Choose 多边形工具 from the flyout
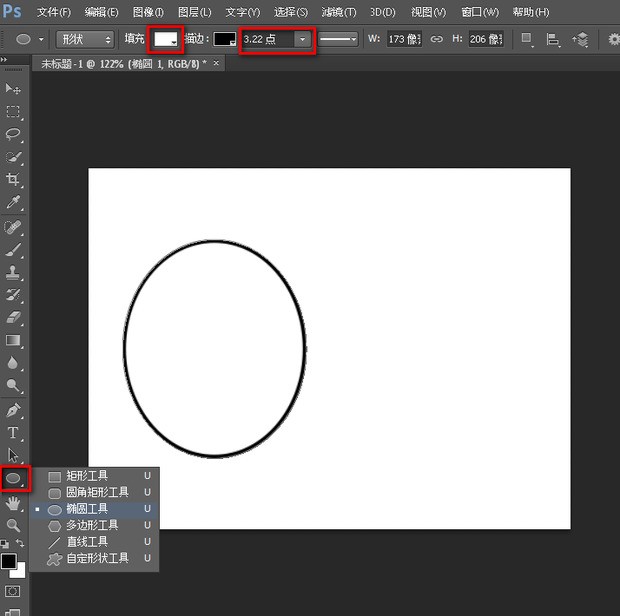Screen dimensions: 620x616 click(x=92, y=525)
